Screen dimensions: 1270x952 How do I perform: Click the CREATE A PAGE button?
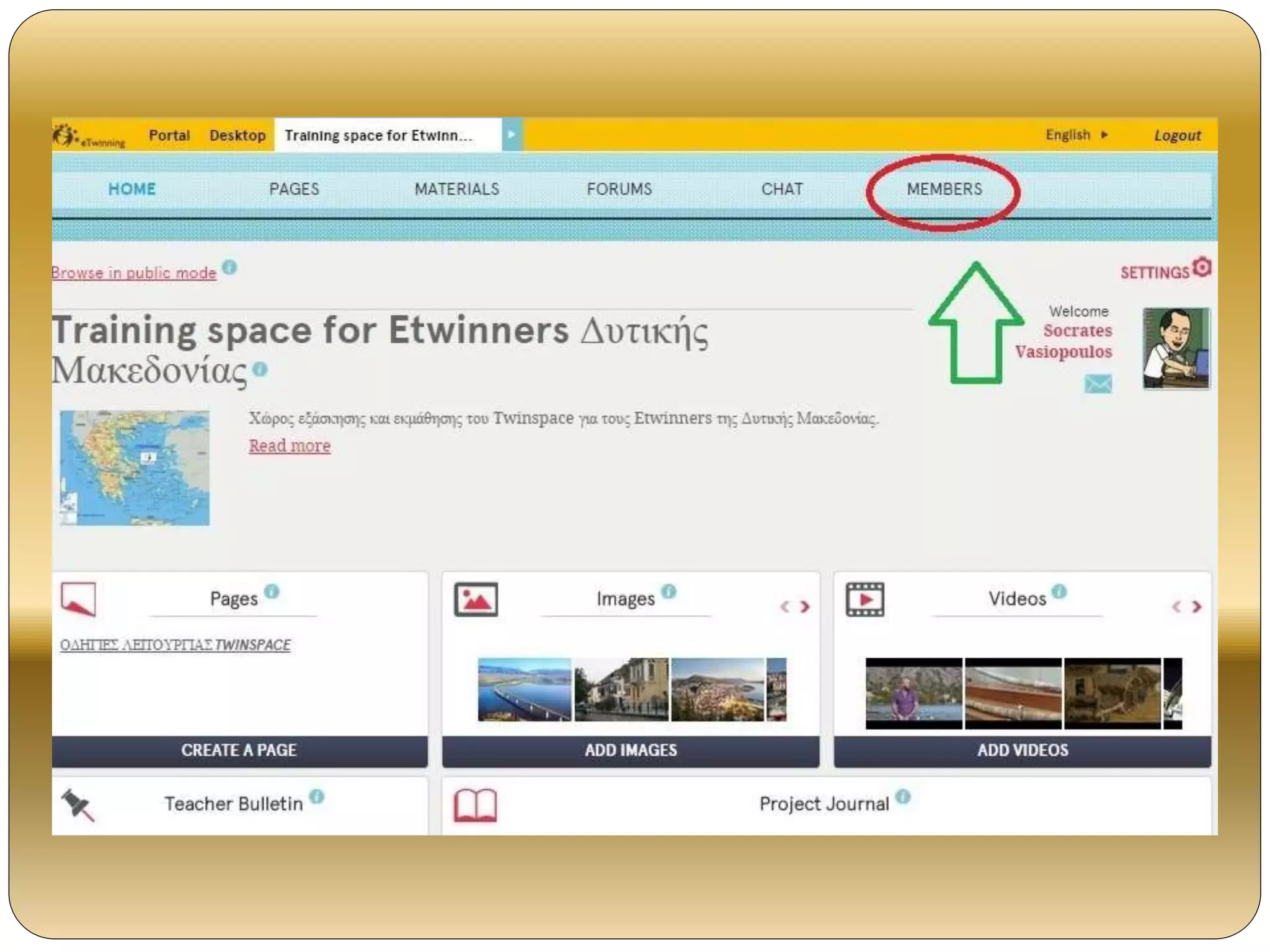[x=239, y=750]
